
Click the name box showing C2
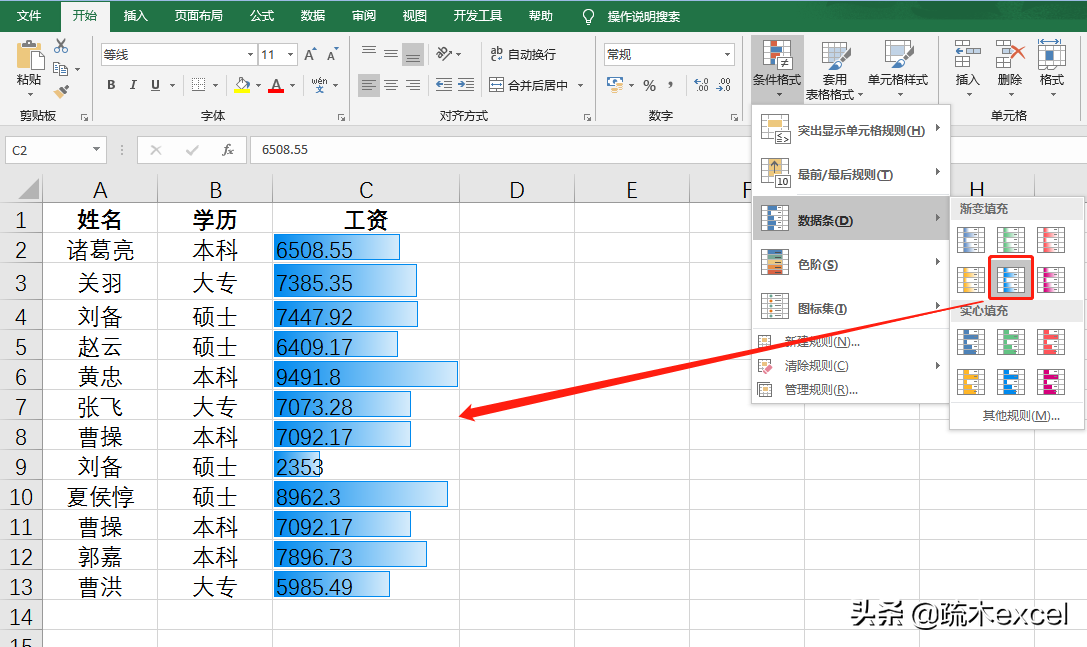tap(55, 150)
